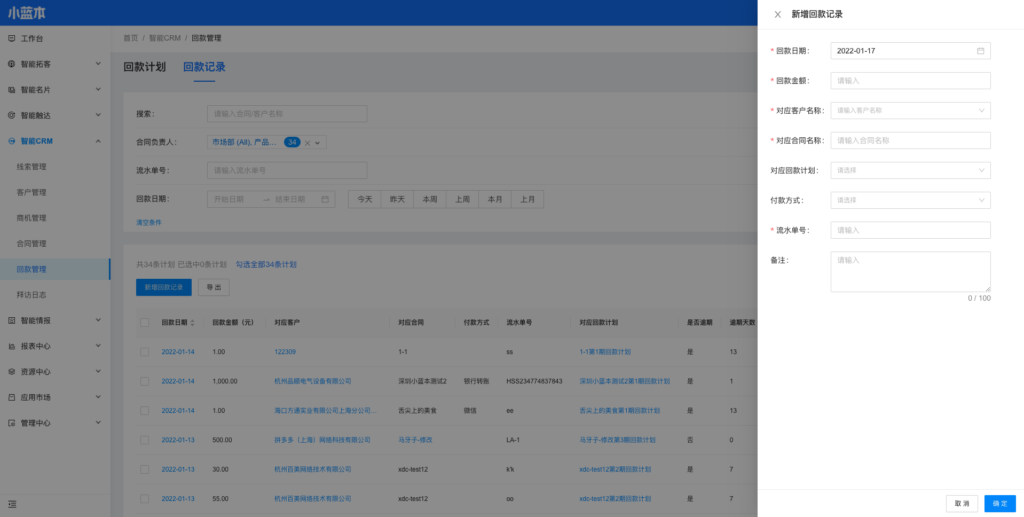Check the first row dated 2022-01-14
This screenshot has width=1024, height=517.
point(145,352)
